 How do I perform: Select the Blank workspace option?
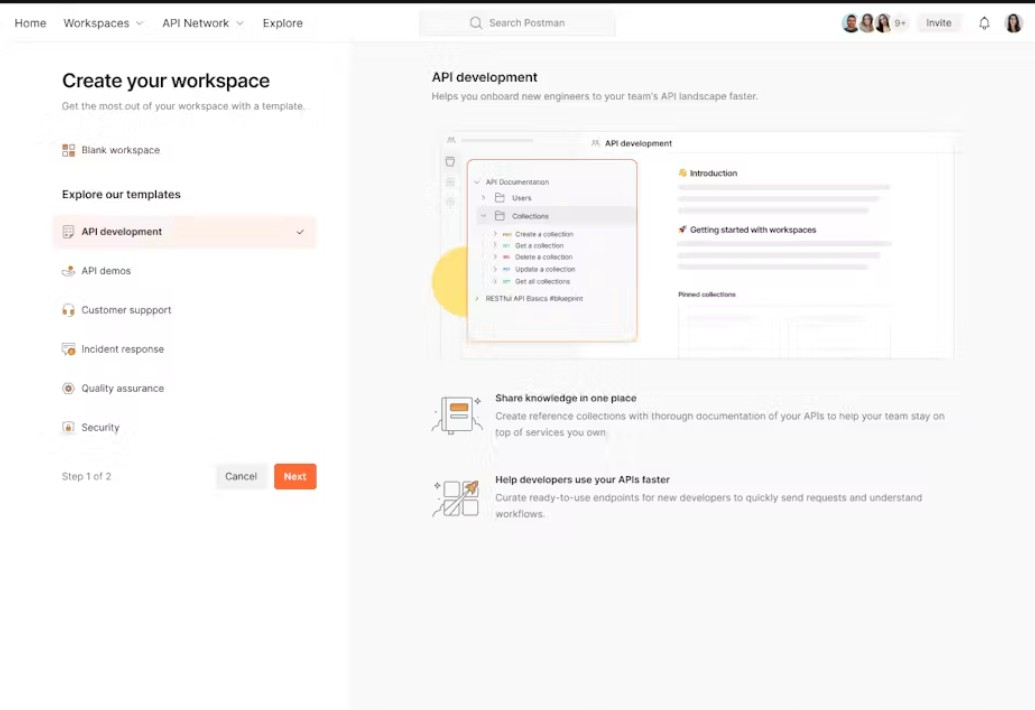(184, 150)
